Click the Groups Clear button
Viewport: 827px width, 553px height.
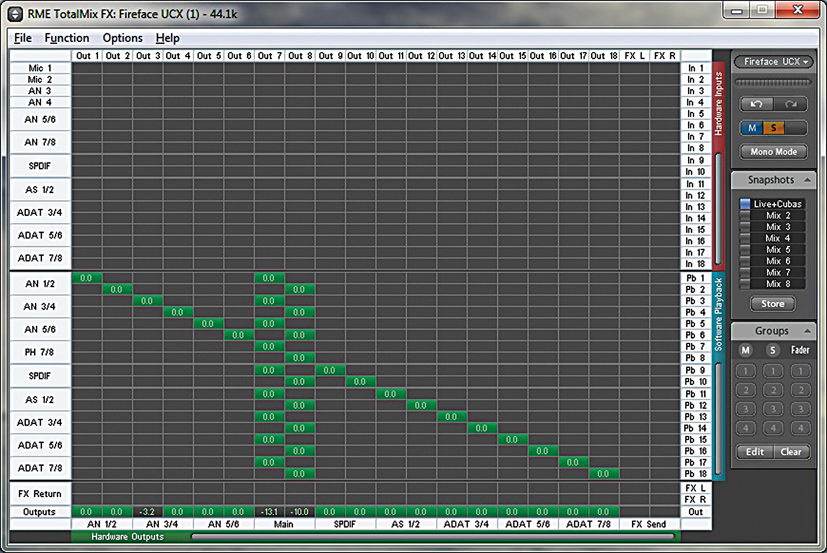point(791,452)
